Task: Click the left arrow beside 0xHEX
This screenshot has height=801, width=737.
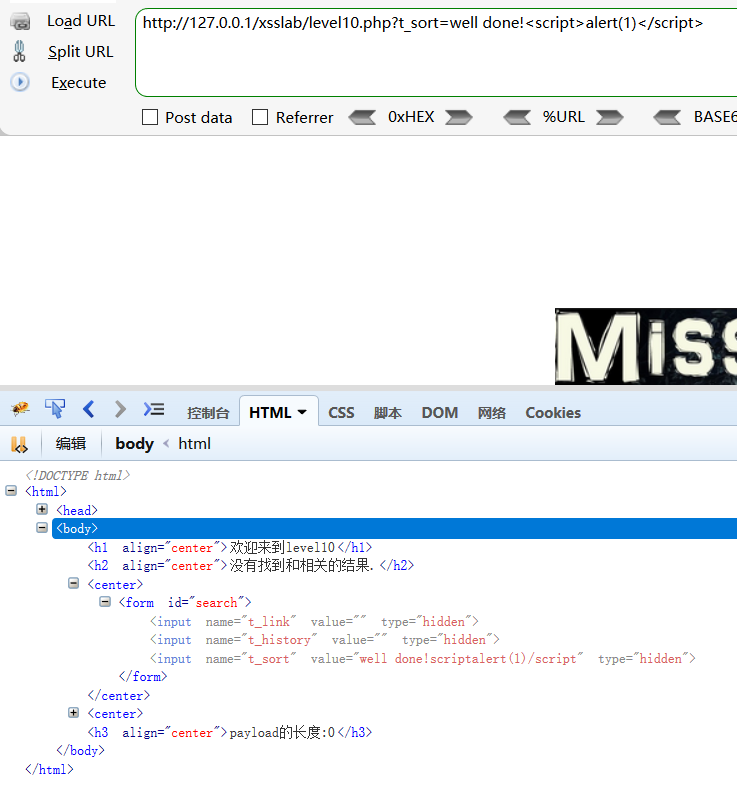Action: [362, 117]
